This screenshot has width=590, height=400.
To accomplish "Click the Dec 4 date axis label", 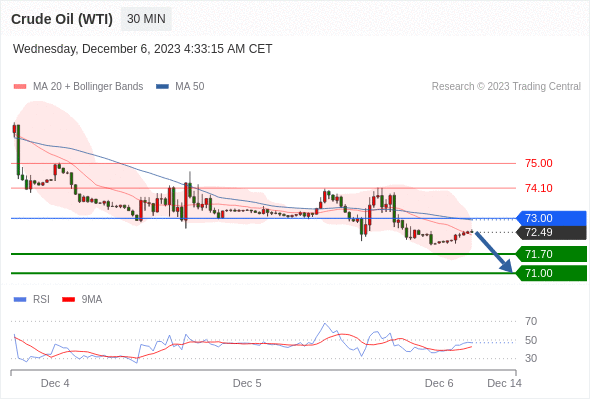I will coord(55,383).
